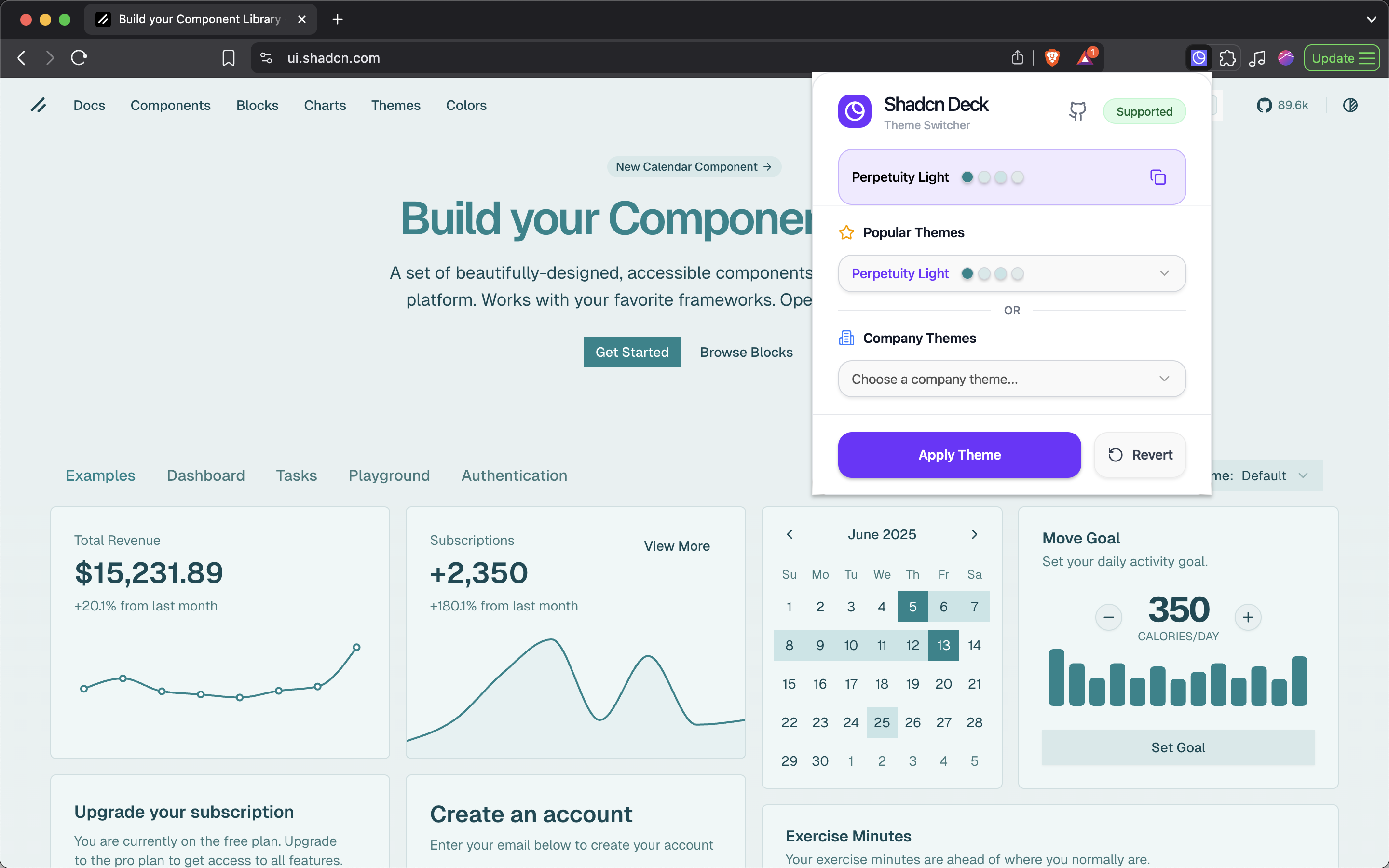Click the profile avatar icon in toolbar
Image resolution: width=1389 pixels, height=868 pixels.
click(1286, 58)
